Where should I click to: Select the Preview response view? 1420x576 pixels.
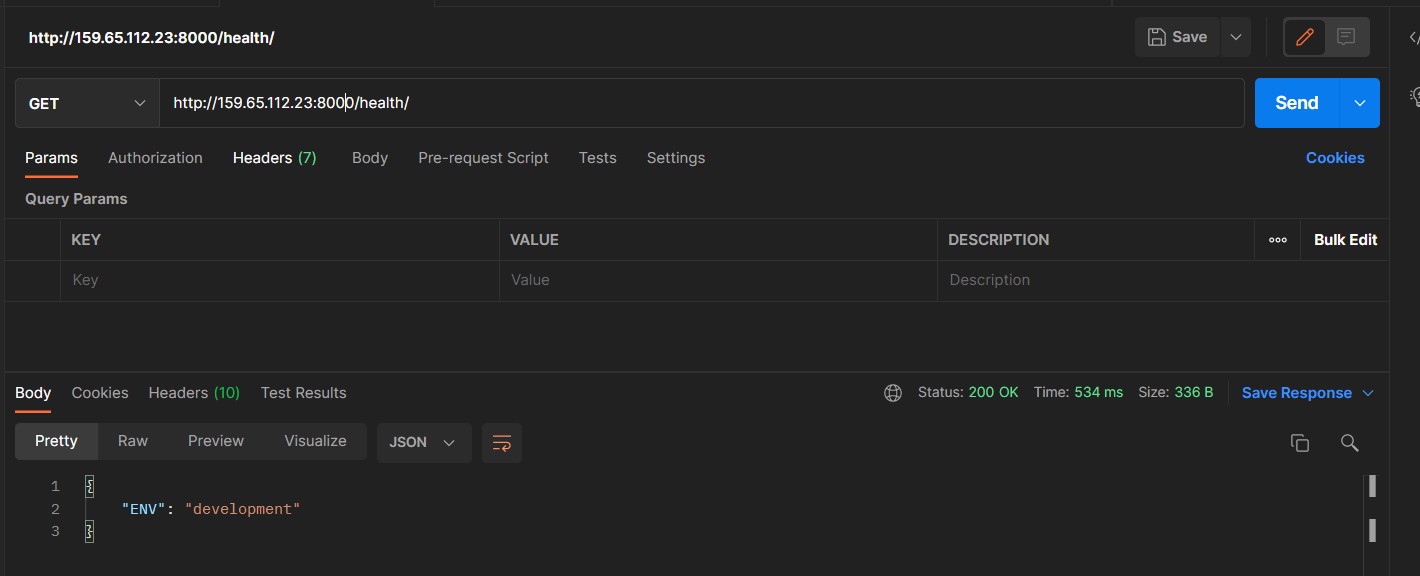216,440
